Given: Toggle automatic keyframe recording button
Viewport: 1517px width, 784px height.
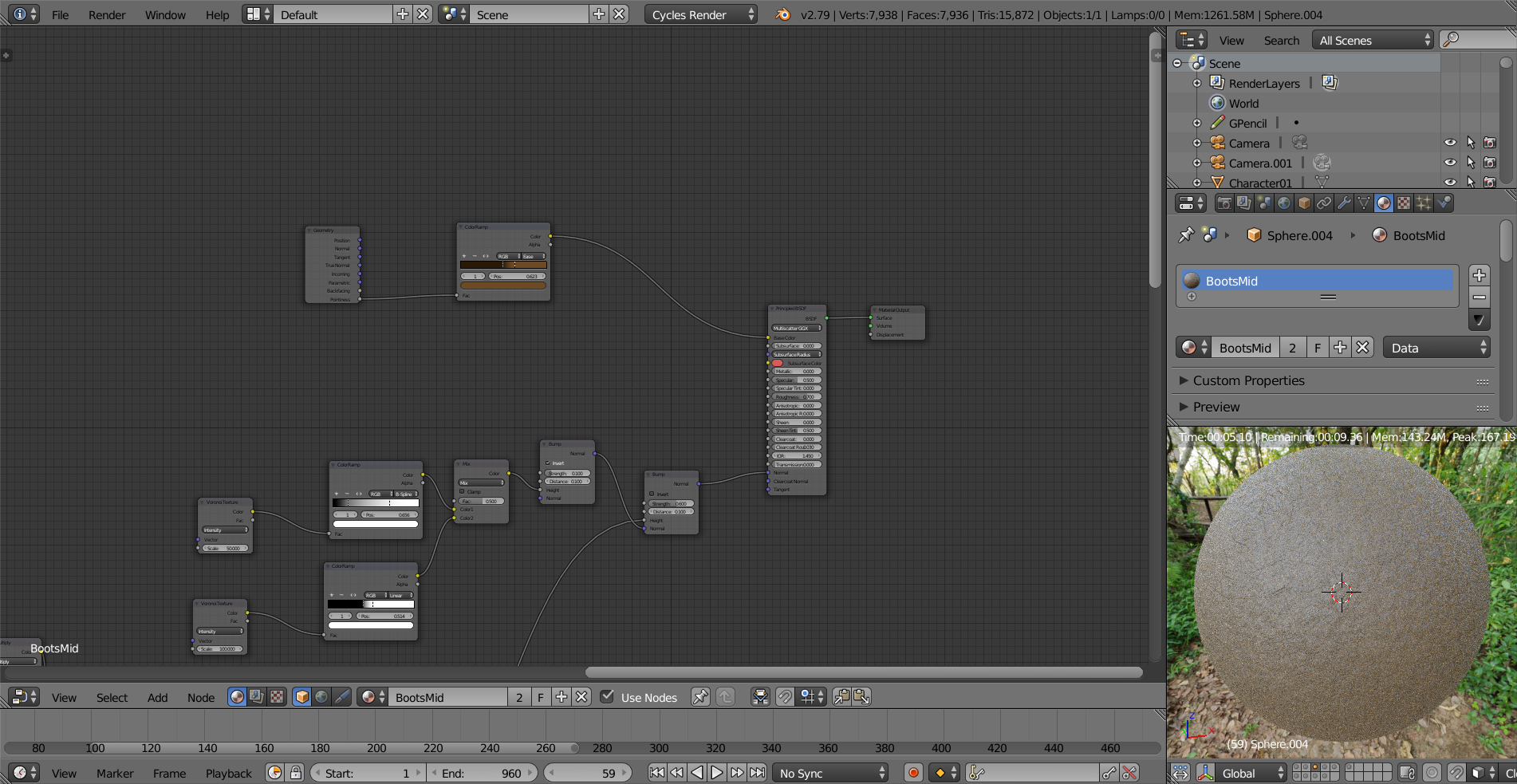Looking at the screenshot, I should tap(914, 773).
